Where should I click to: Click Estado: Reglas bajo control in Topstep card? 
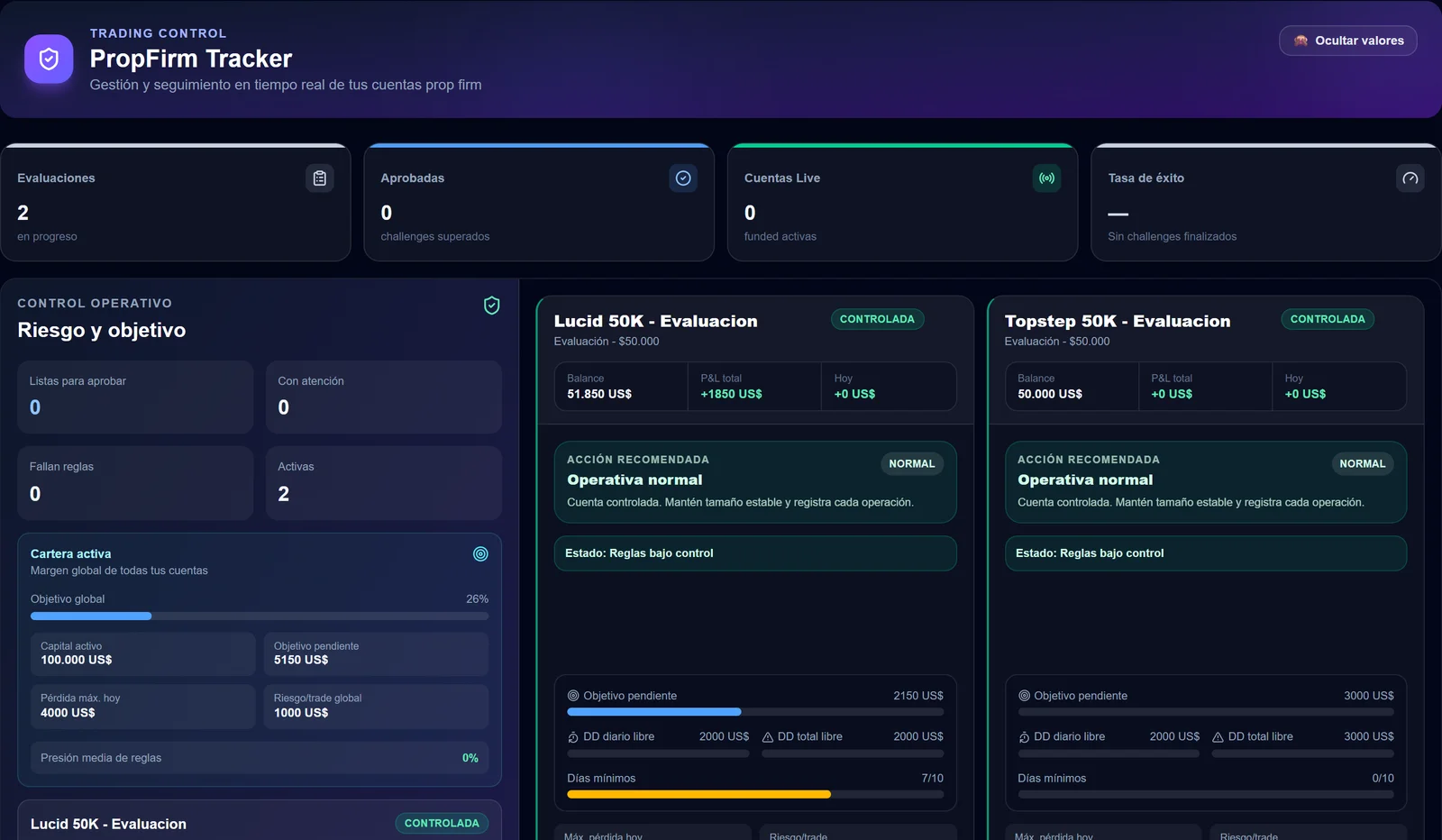click(1206, 553)
